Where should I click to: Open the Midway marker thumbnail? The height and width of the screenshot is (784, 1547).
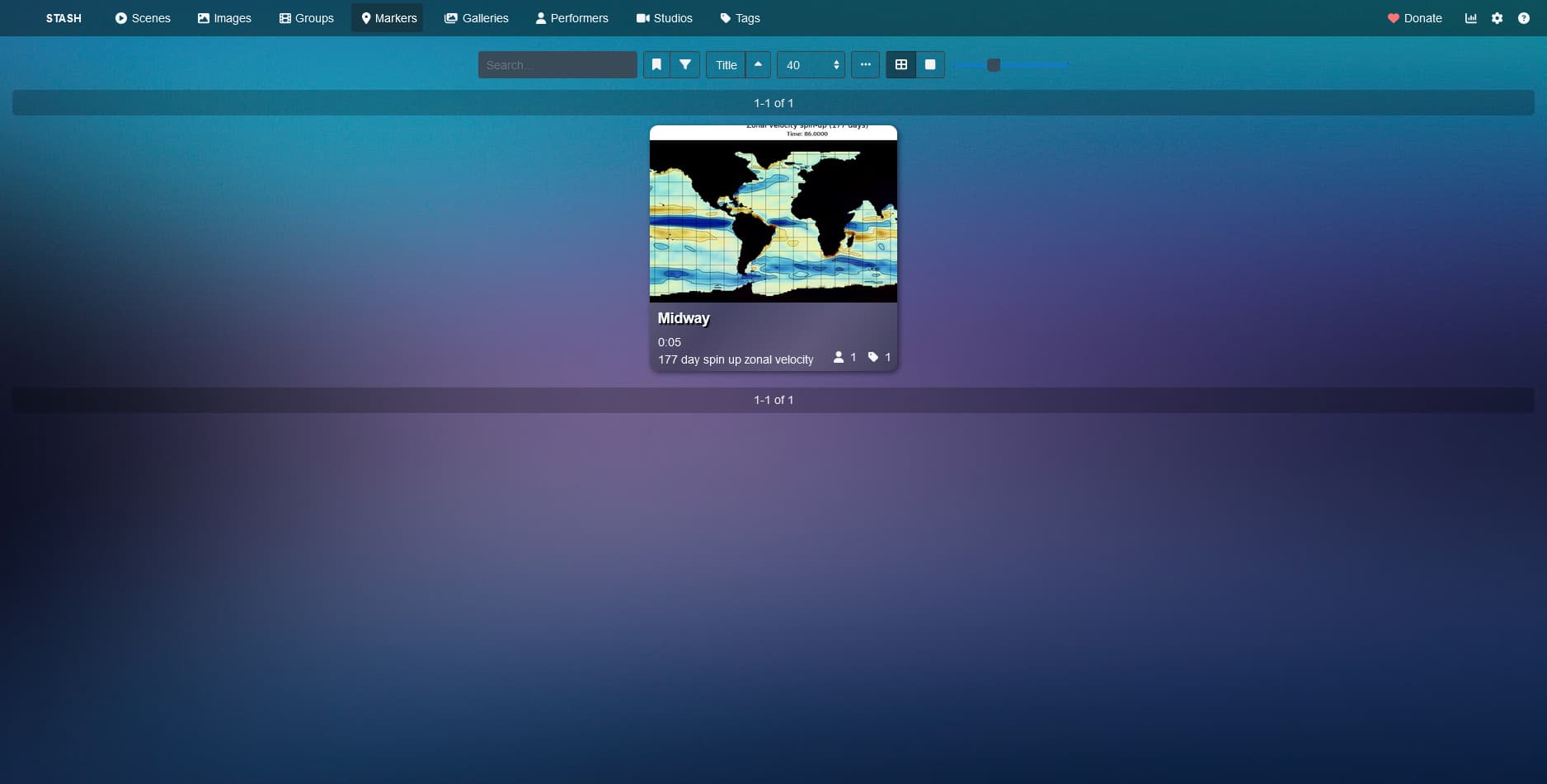(773, 214)
